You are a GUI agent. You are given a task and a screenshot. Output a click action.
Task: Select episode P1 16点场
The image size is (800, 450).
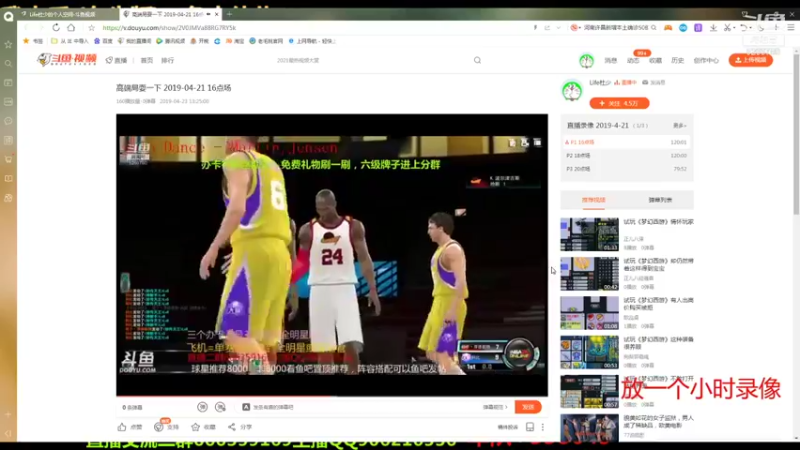tap(627, 142)
